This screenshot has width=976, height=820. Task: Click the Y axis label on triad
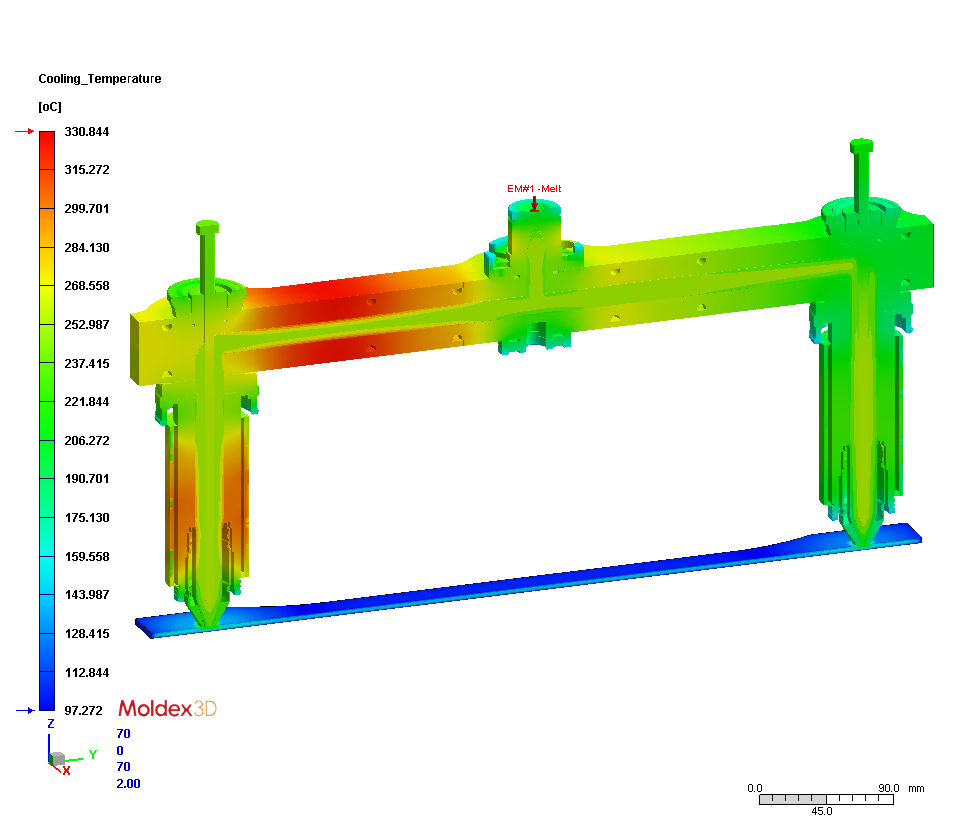[x=93, y=755]
